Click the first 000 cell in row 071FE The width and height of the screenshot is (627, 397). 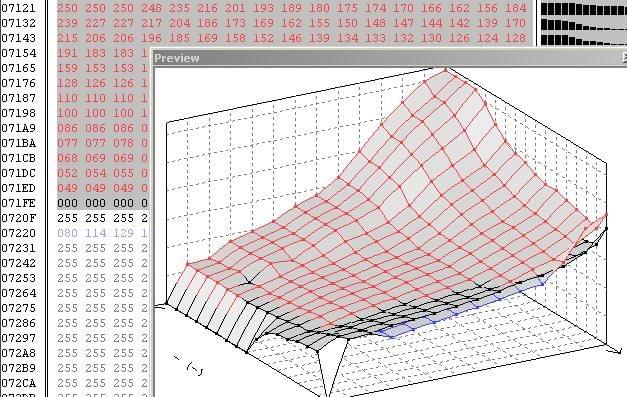pyautogui.click(x=68, y=203)
